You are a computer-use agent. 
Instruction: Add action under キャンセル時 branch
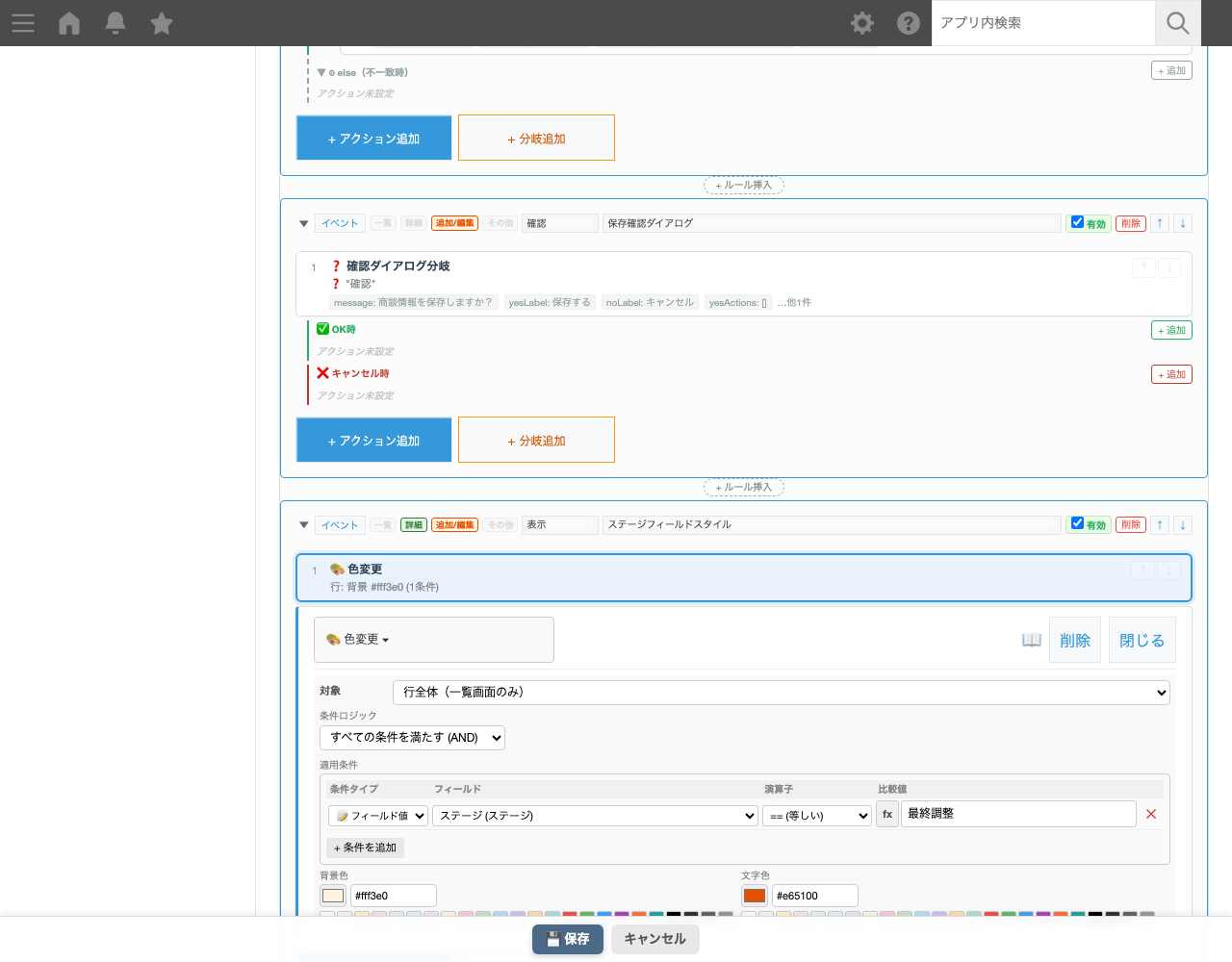tap(1171, 374)
